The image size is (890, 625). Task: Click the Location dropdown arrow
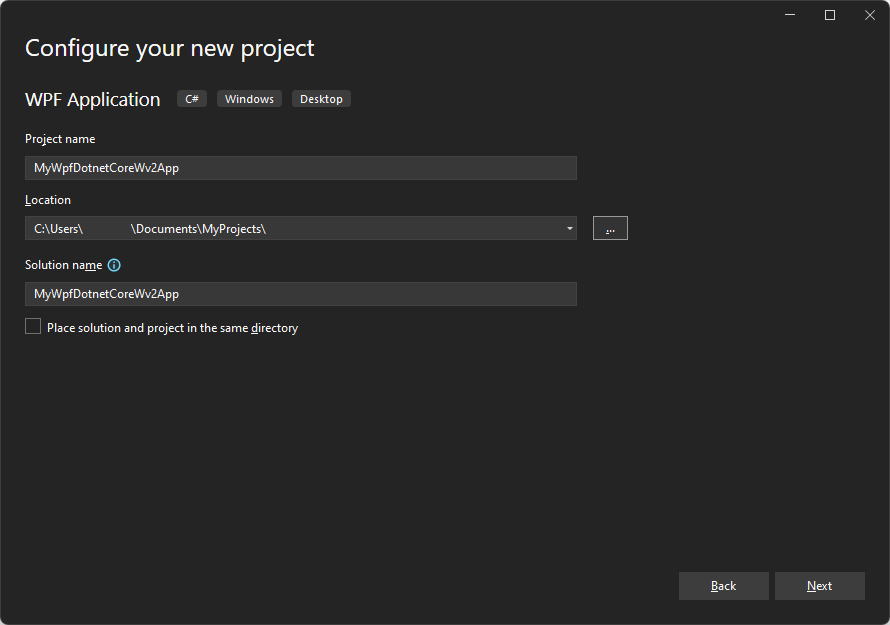point(570,228)
